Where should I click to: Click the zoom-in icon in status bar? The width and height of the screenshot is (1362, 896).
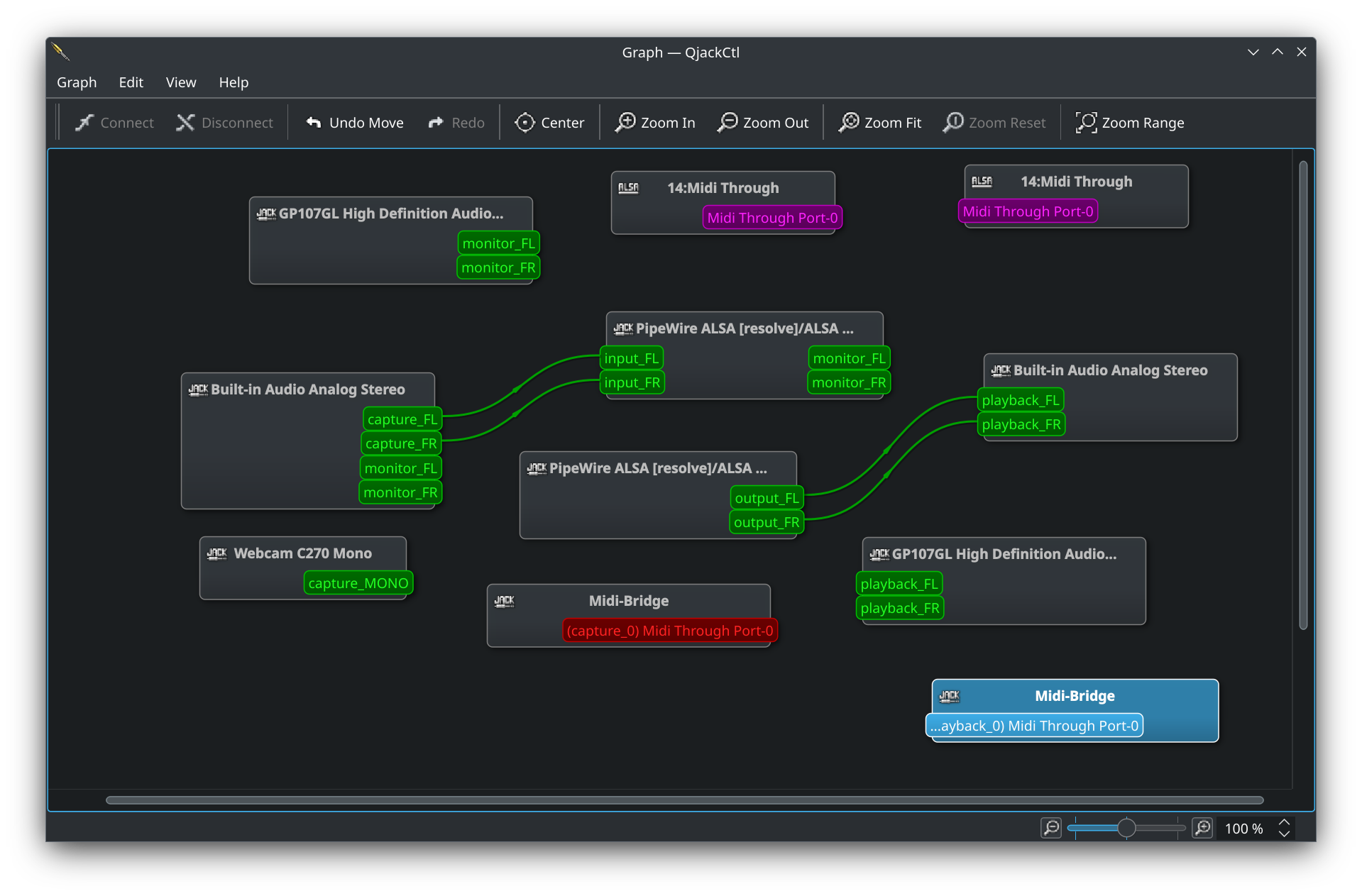(x=1202, y=828)
